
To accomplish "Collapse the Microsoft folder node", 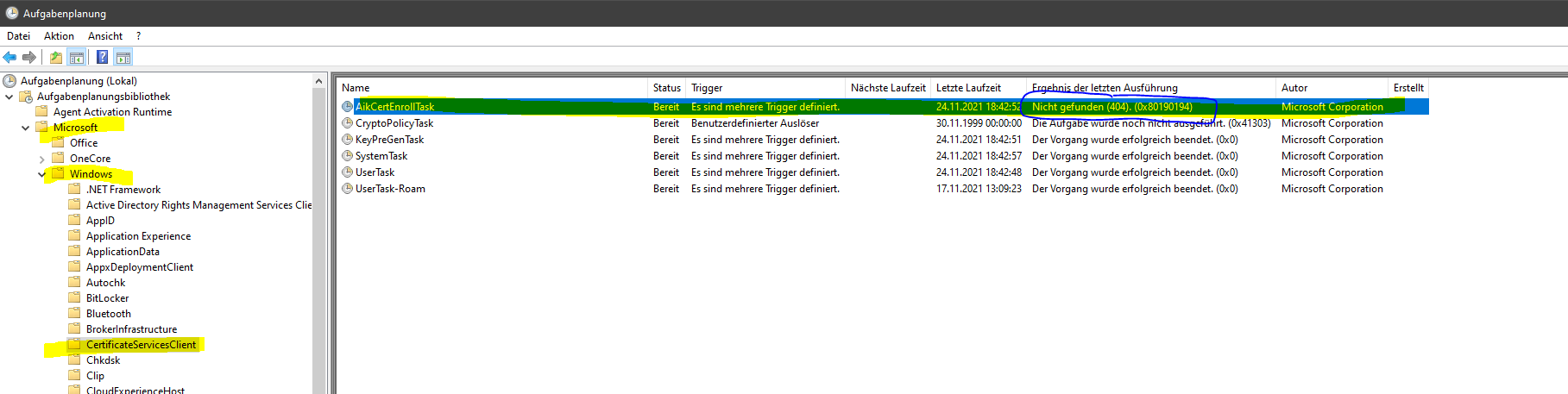I will coord(26,128).
